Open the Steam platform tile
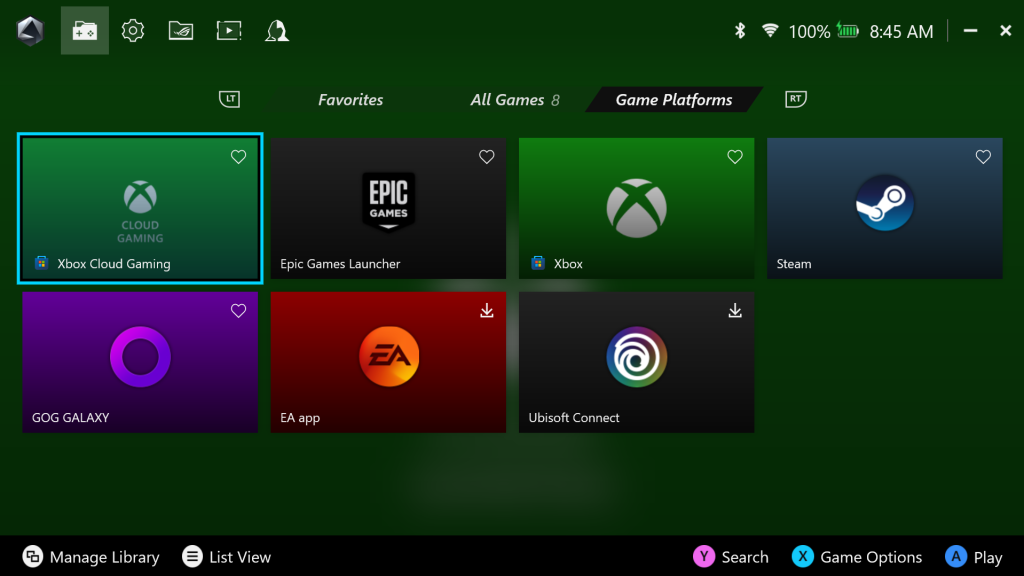 pos(884,208)
